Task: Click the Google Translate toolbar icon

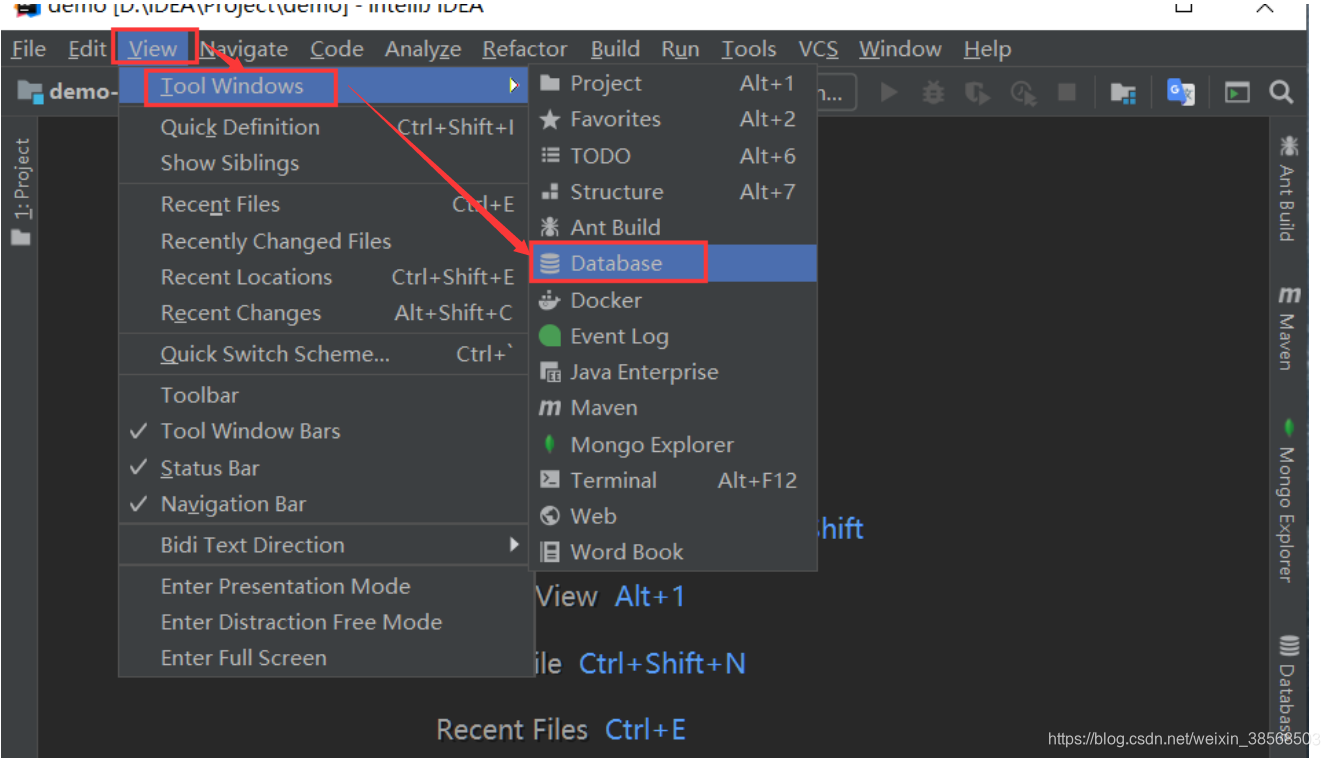Action: coord(1181,93)
